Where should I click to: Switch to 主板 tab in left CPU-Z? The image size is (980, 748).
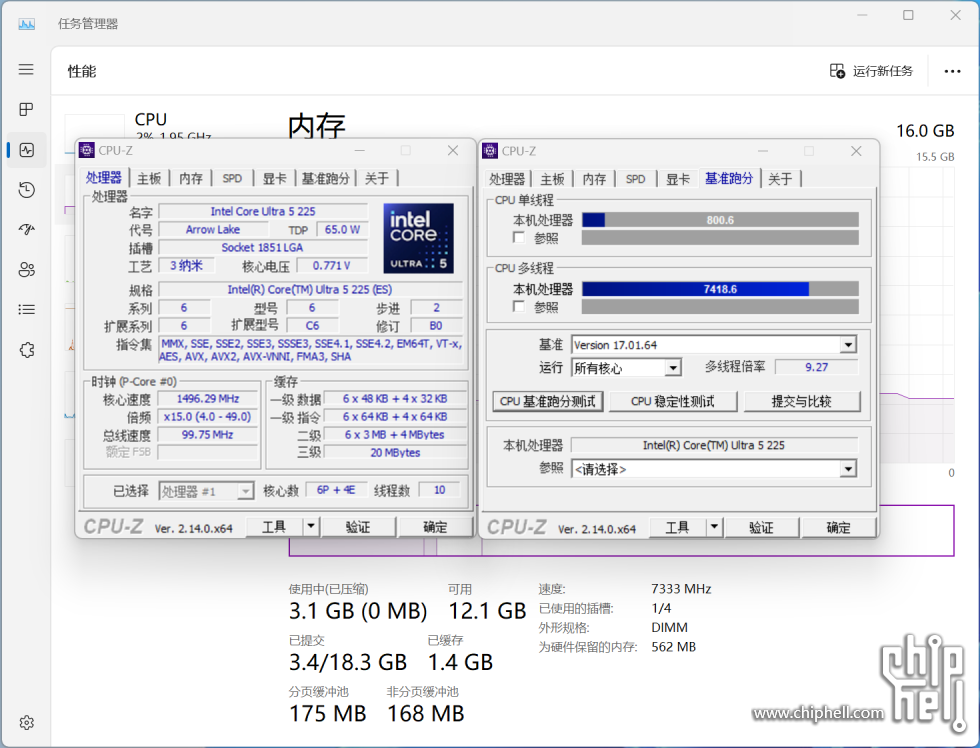pyautogui.click(x=149, y=179)
